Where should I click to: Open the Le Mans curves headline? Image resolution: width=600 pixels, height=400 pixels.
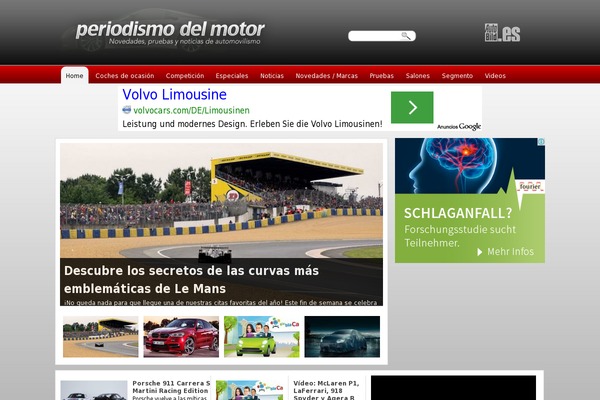[x=191, y=279]
